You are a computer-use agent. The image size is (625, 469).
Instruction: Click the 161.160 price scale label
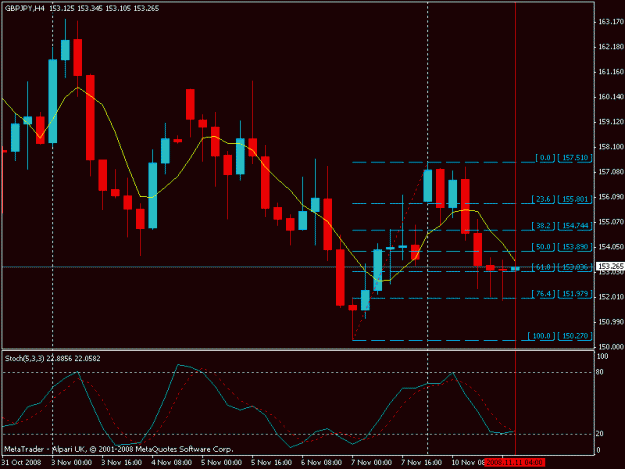(611, 72)
